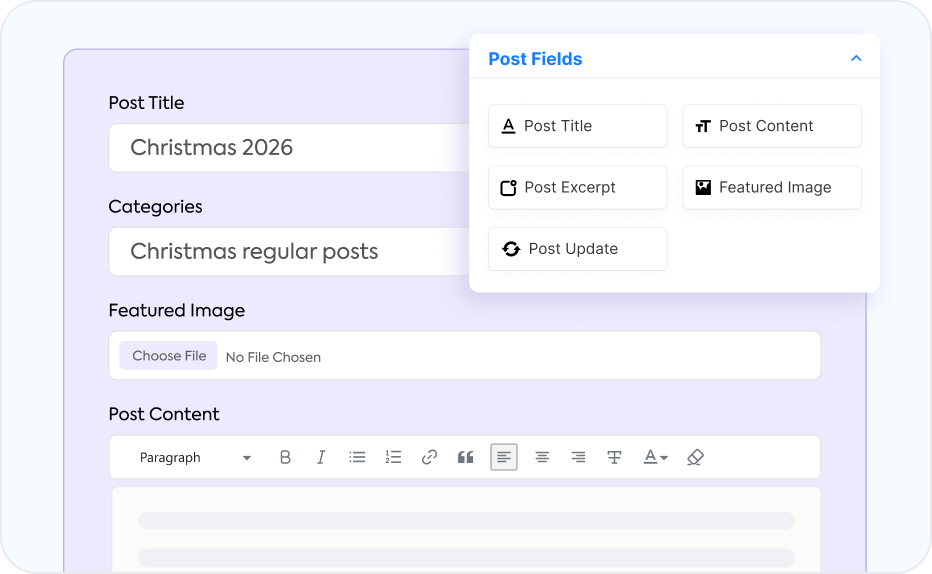Click the Choose File button

click(x=168, y=356)
